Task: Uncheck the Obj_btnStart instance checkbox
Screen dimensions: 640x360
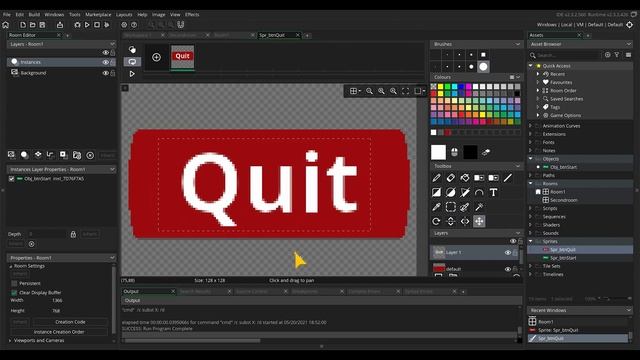Action: [11, 179]
